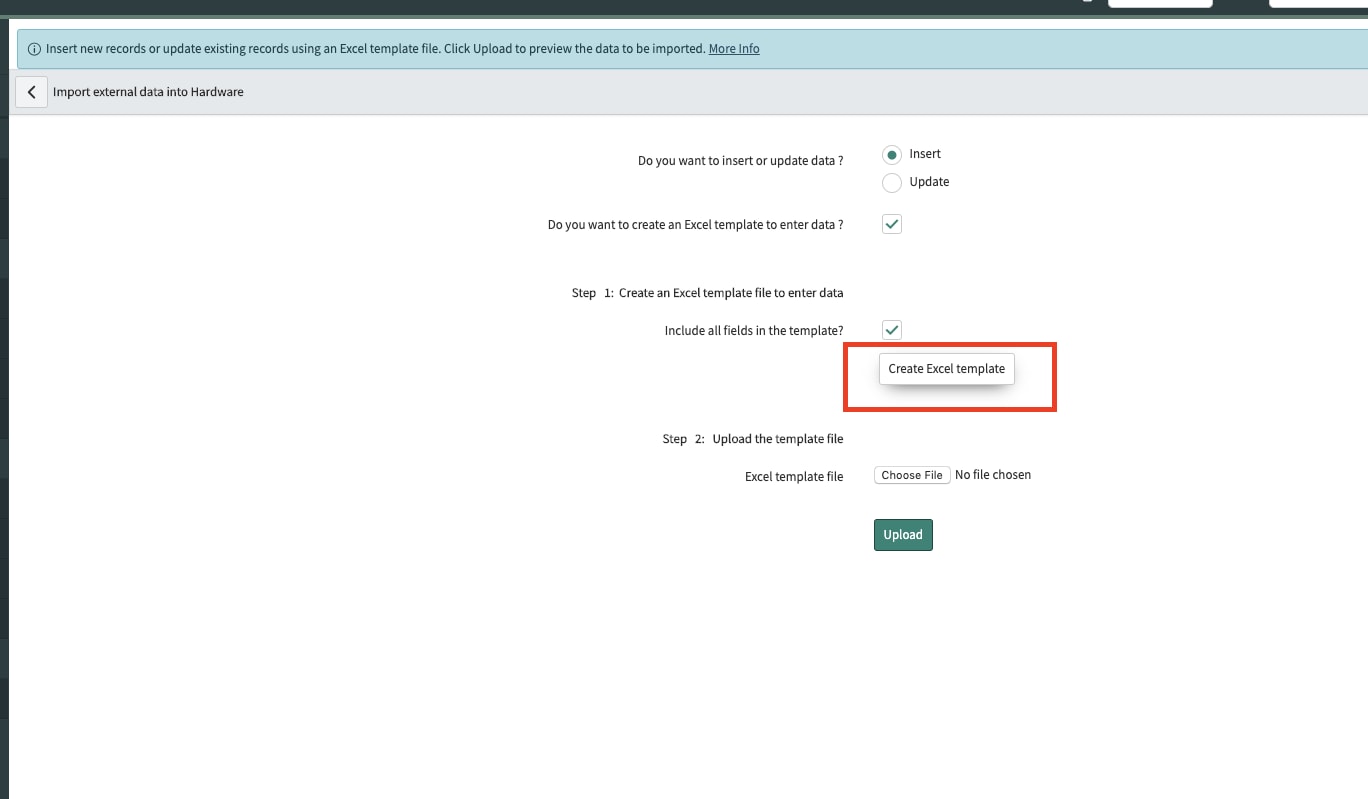Click the Create Excel template button
Image resolution: width=1368 pixels, height=799 pixels.
coord(946,369)
